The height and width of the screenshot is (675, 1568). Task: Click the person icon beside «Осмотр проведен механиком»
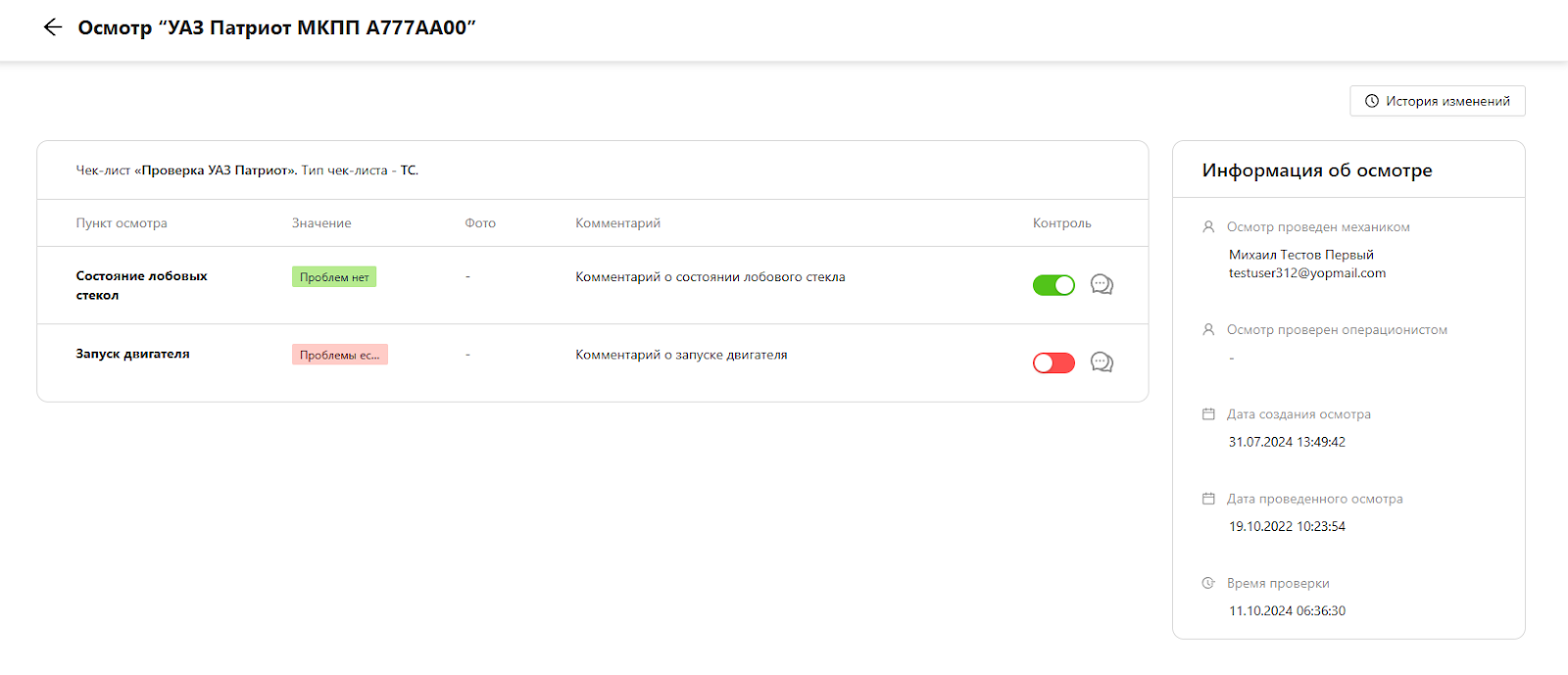click(x=1208, y=227)
